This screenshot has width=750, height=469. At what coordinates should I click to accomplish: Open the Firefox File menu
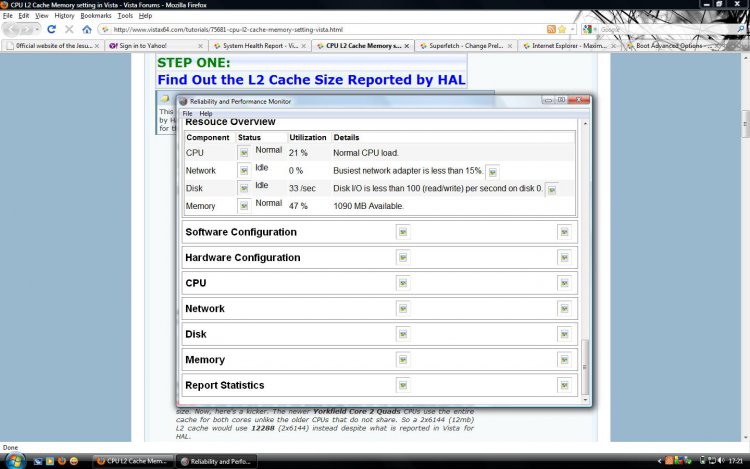click(x=8, y=16)
